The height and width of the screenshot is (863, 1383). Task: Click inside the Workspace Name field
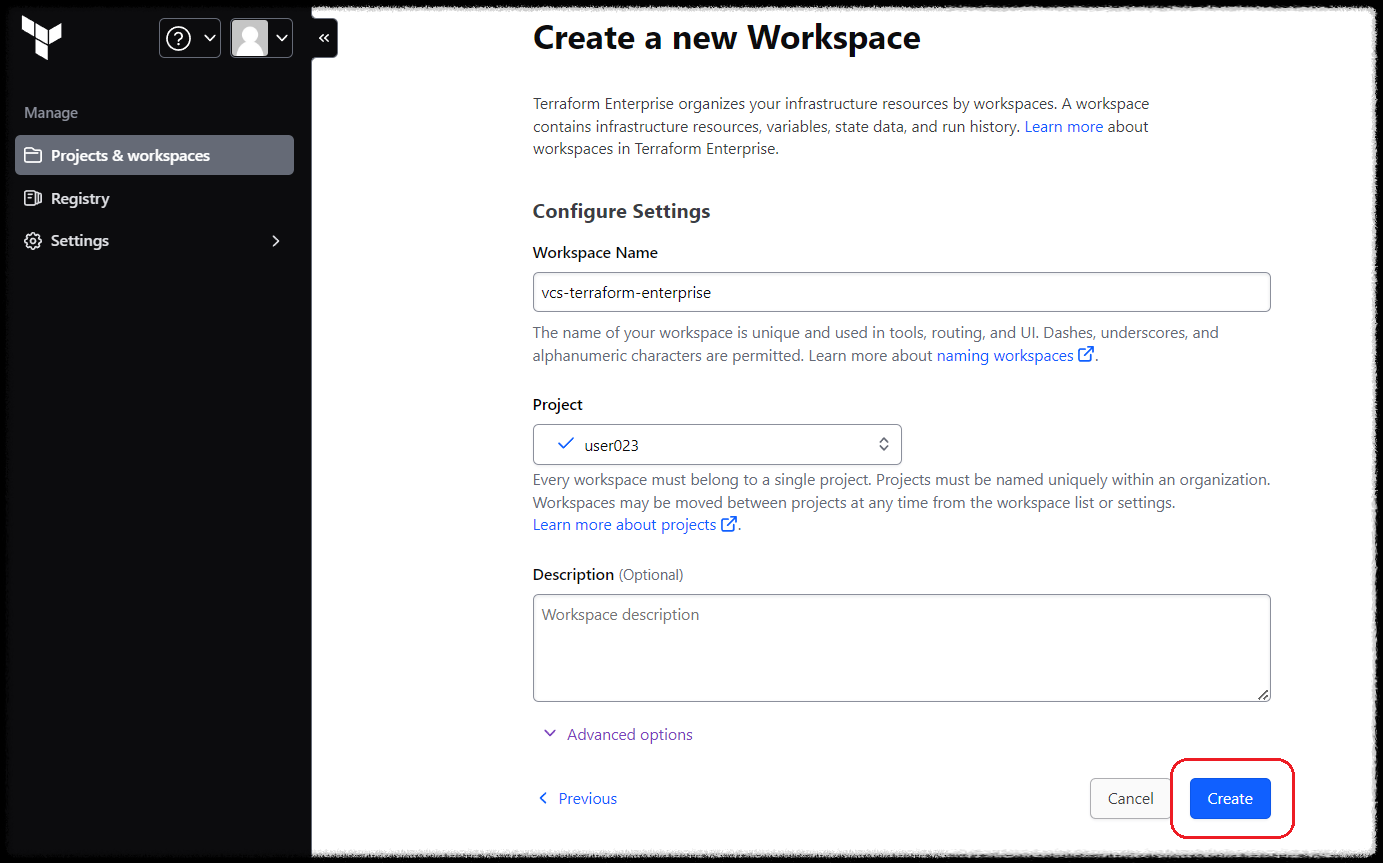click(901, 292)
